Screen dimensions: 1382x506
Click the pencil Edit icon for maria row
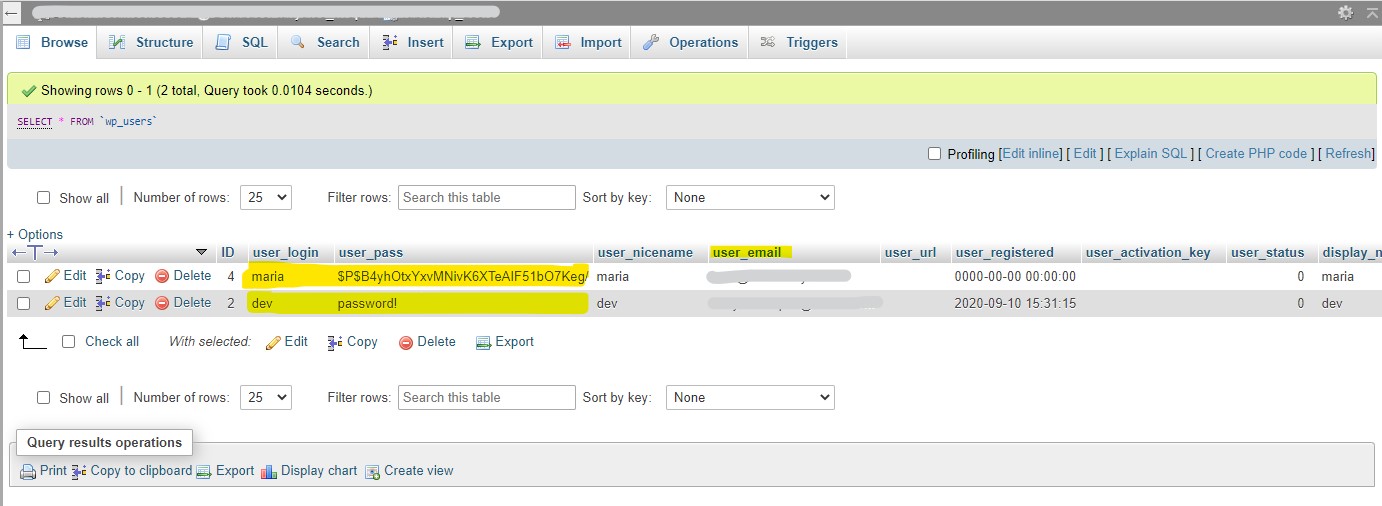(53, 276)
